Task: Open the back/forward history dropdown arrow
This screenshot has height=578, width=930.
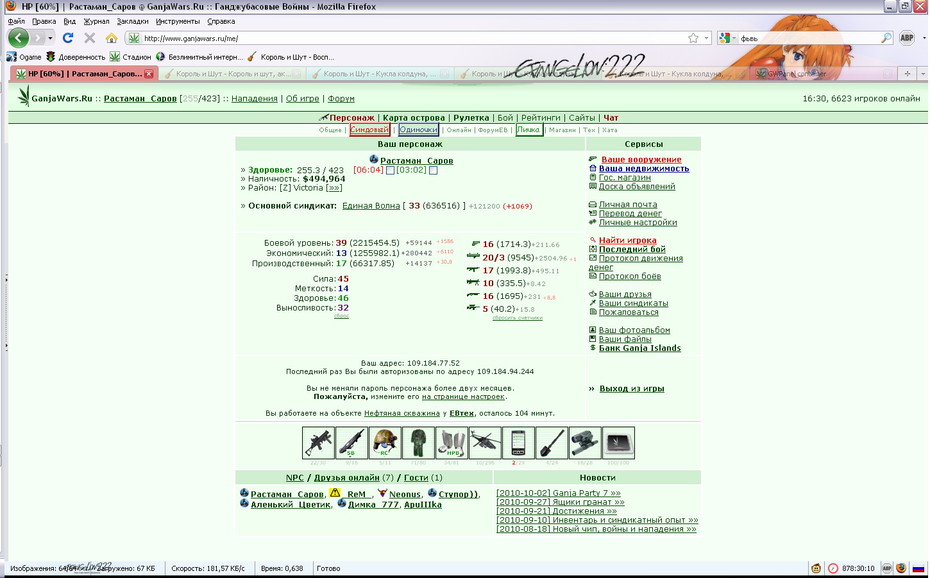Action: click(x=50, y=38)
